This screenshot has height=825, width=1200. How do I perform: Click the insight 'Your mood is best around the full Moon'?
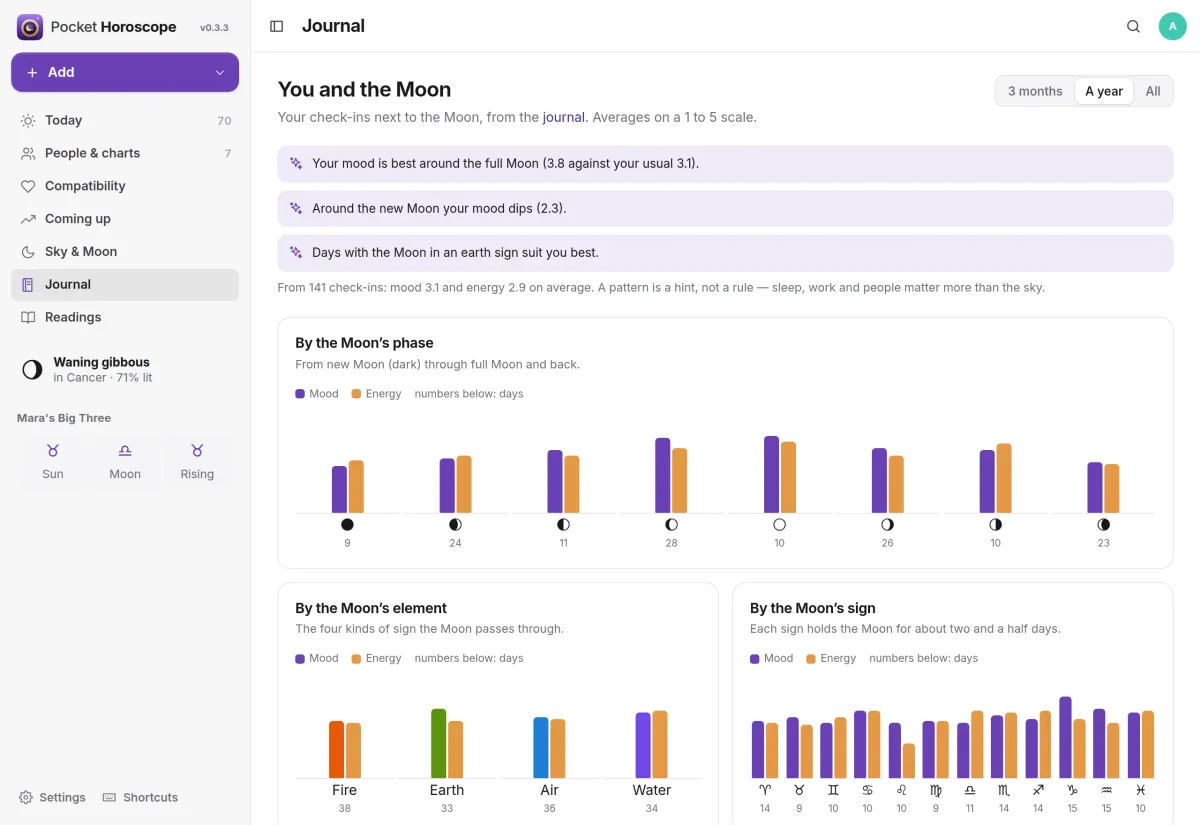725,164
